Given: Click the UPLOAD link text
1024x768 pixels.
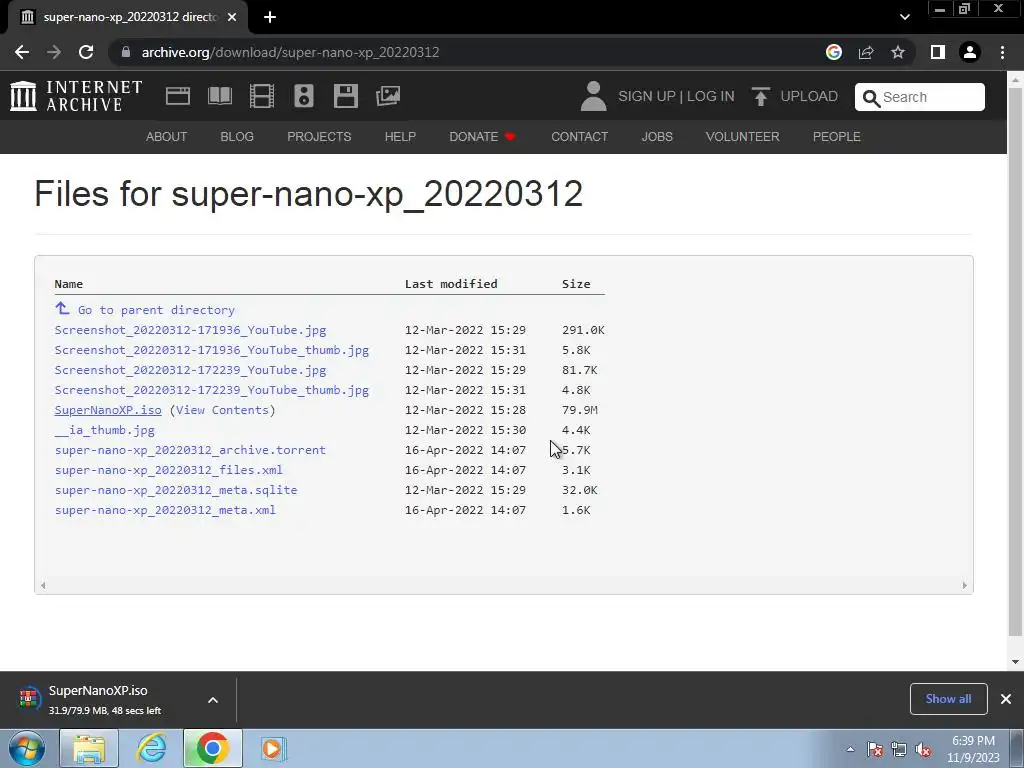Looking at the screenshot, I should click(809, 96).
